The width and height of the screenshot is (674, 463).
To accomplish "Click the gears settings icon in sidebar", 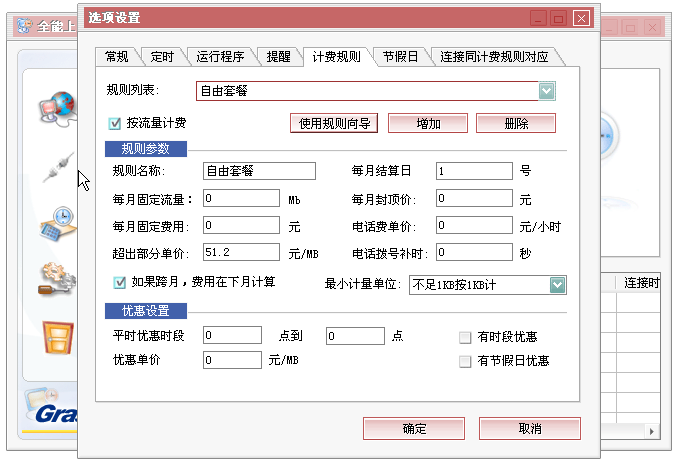I will [55, 280].
